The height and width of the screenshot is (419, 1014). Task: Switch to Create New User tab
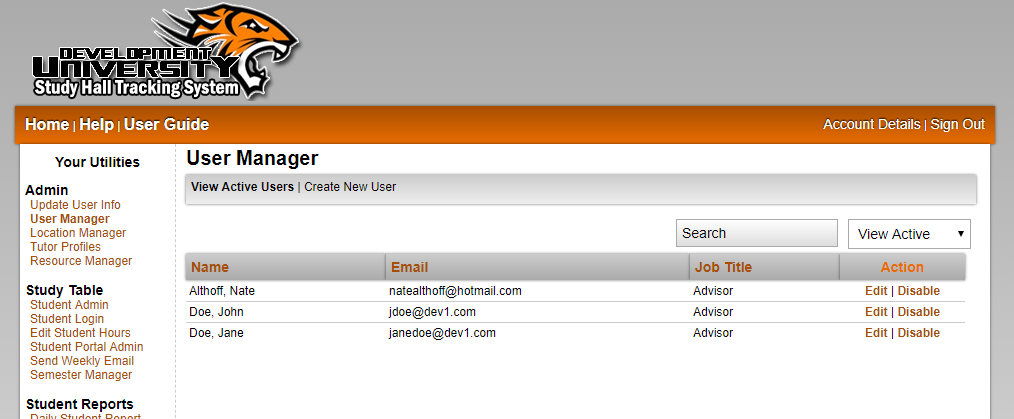point(350,187)
